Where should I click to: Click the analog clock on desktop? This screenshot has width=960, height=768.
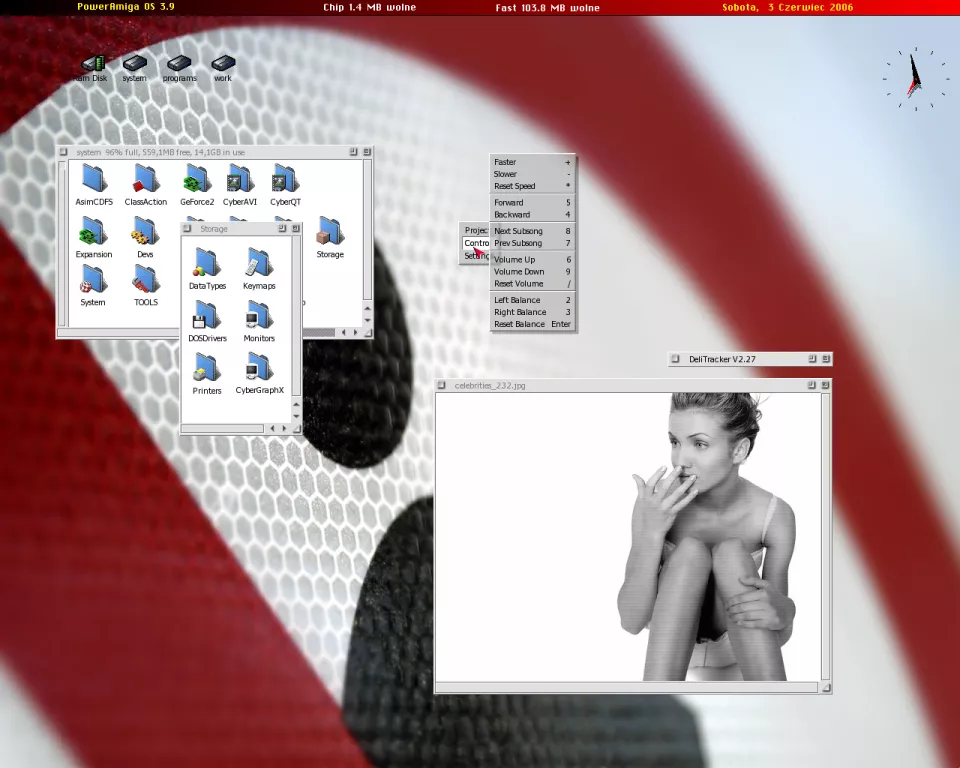click(x=914, y=79)
